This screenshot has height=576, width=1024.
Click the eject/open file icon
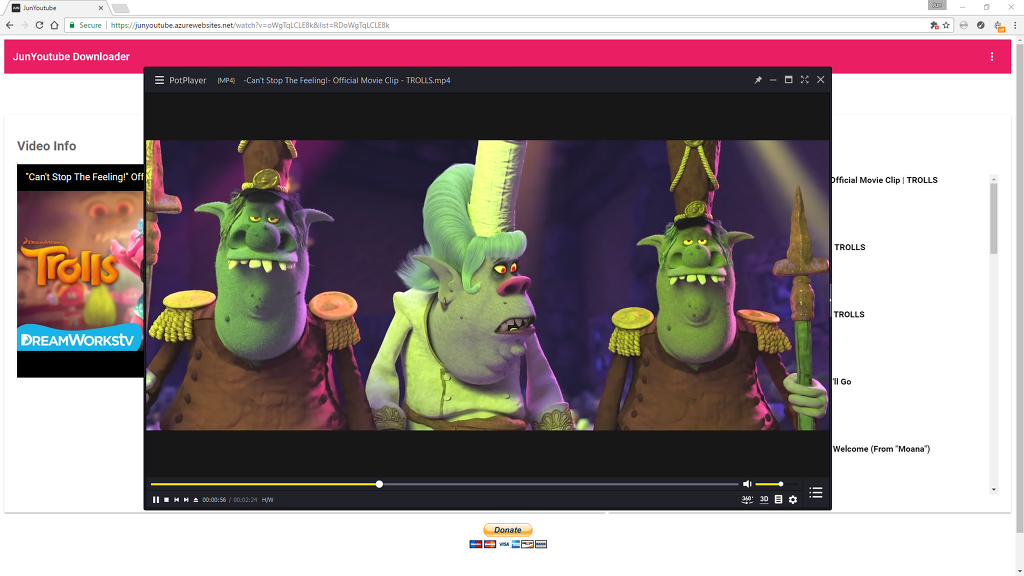[196, 500]
